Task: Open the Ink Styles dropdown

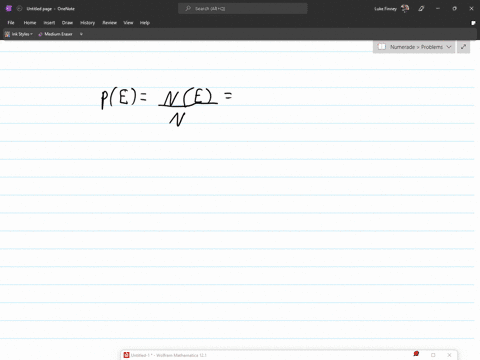Action: pyautogui.click(x=19, y=34)
